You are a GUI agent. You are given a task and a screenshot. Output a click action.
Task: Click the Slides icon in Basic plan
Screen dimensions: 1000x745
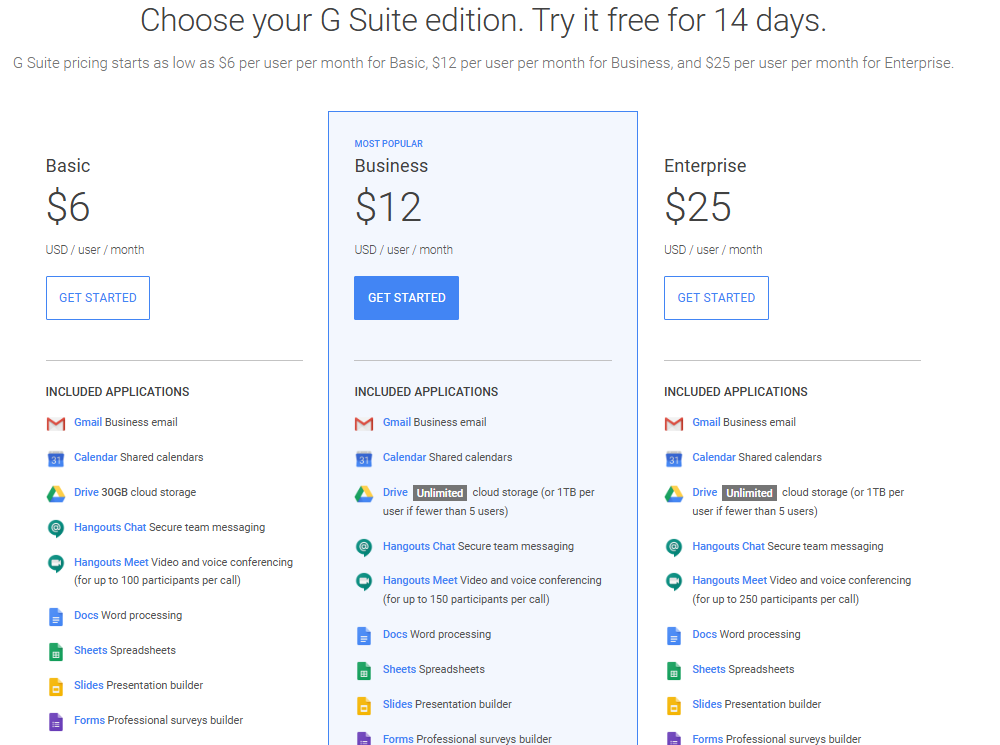[56, 687]
